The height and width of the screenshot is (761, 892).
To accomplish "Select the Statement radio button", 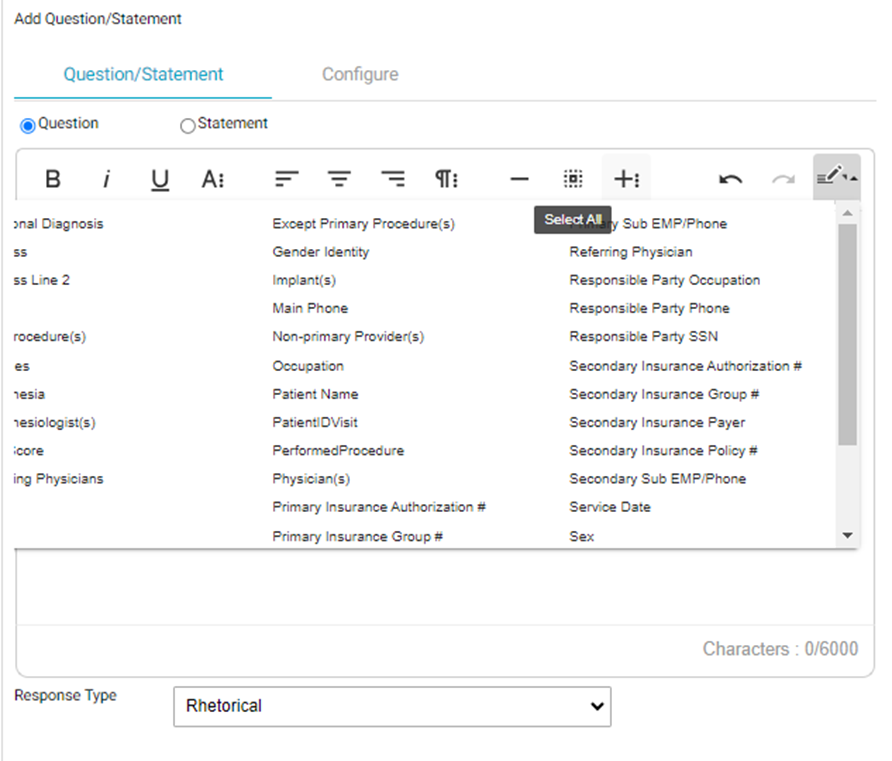I will click(x=187, y=126).
